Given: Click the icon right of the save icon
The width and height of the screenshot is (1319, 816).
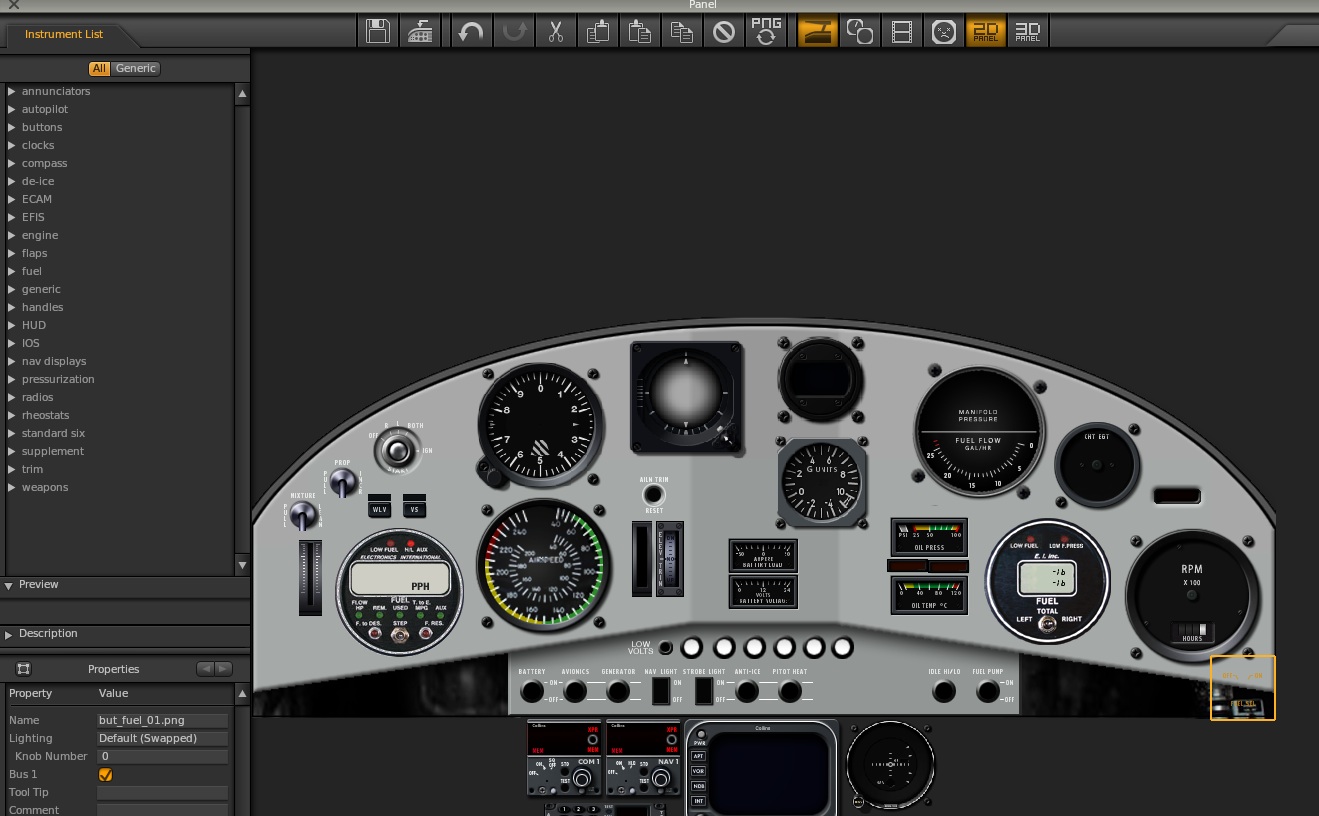Looking at the screenshot, I should pyautogui.click(x=420, y=32).
